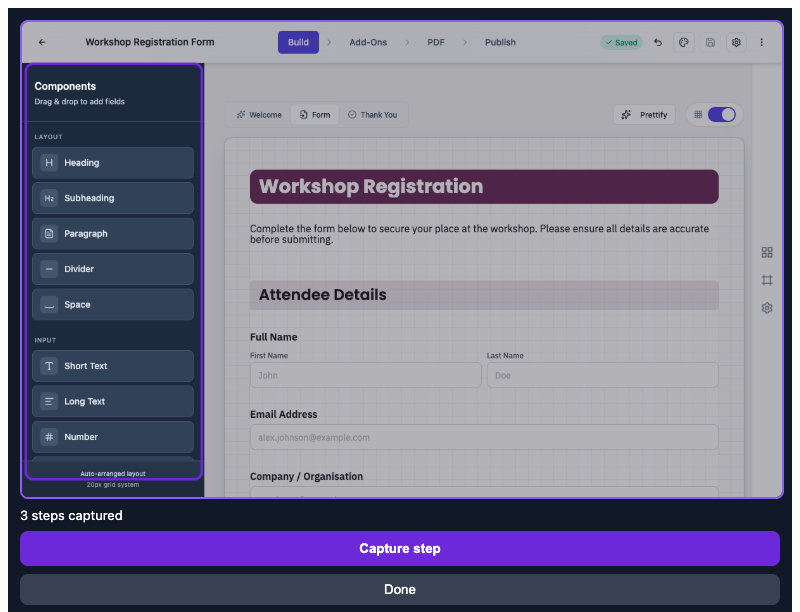Click the Email Address input field
Image resolution: width=800 pixels, height=612 pixels.
coord(484,437)
